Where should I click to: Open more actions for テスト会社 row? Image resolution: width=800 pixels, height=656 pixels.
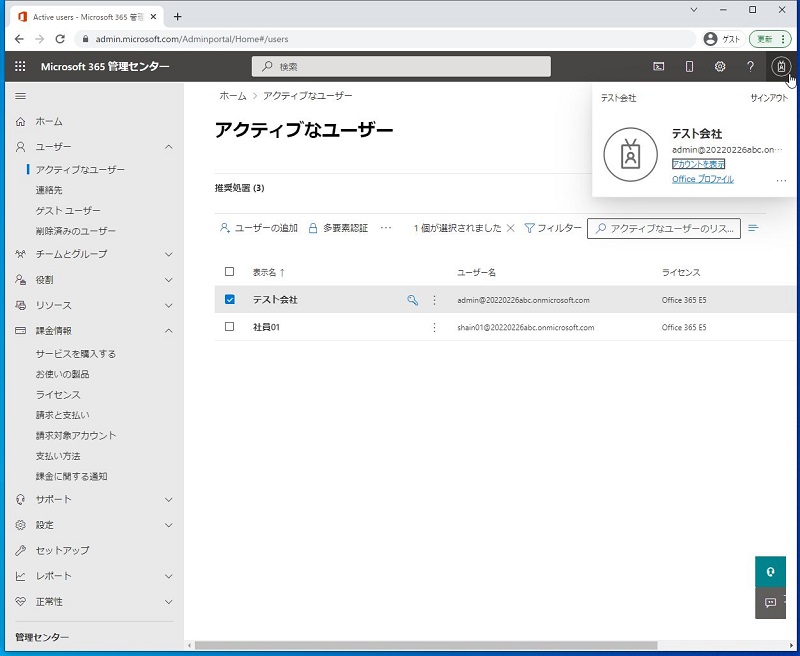pos(434,300)
